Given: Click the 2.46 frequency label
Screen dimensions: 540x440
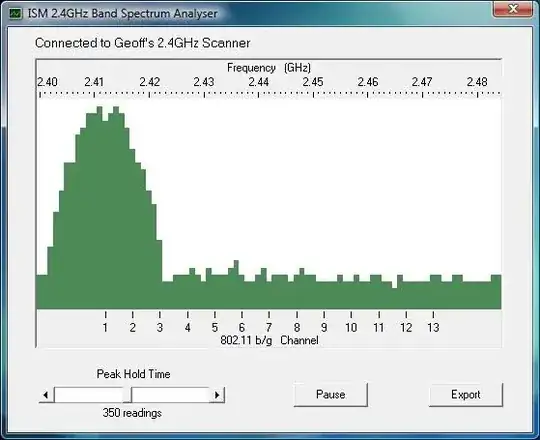Looking at the screenshot, I should point(368,82).
